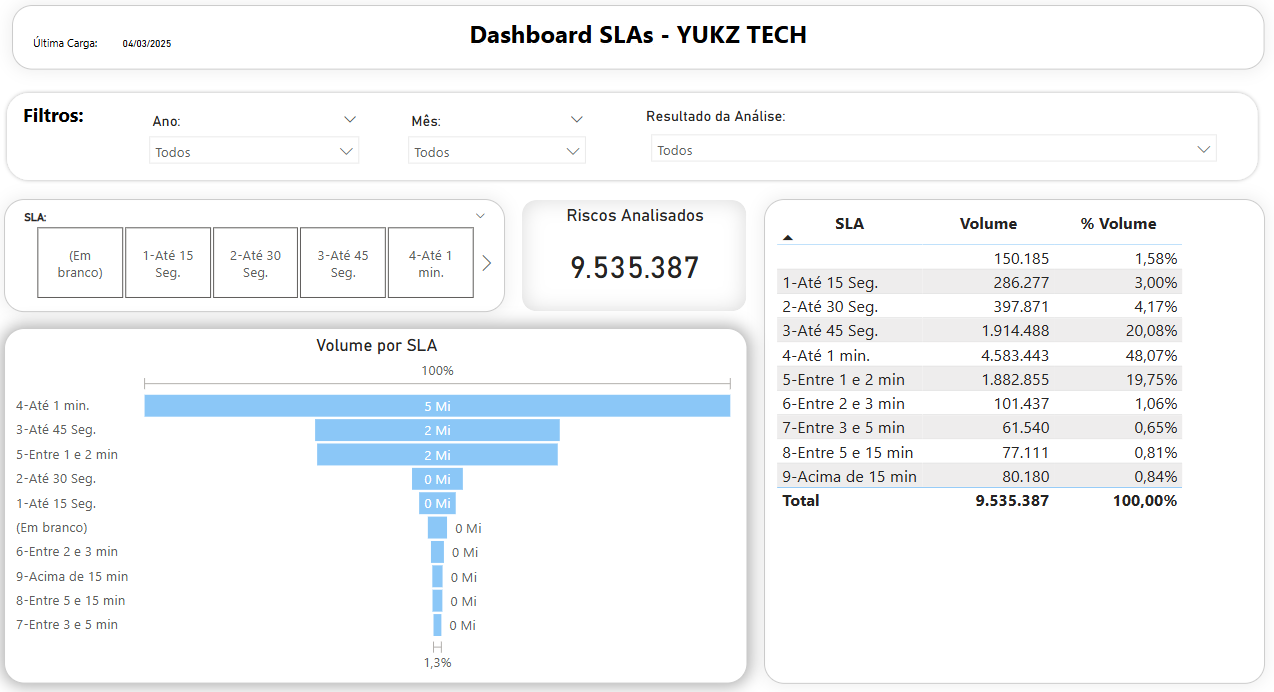
Task: Select the 7-Entre 3 e 5 min funnel bar
Action: point(437,625)
